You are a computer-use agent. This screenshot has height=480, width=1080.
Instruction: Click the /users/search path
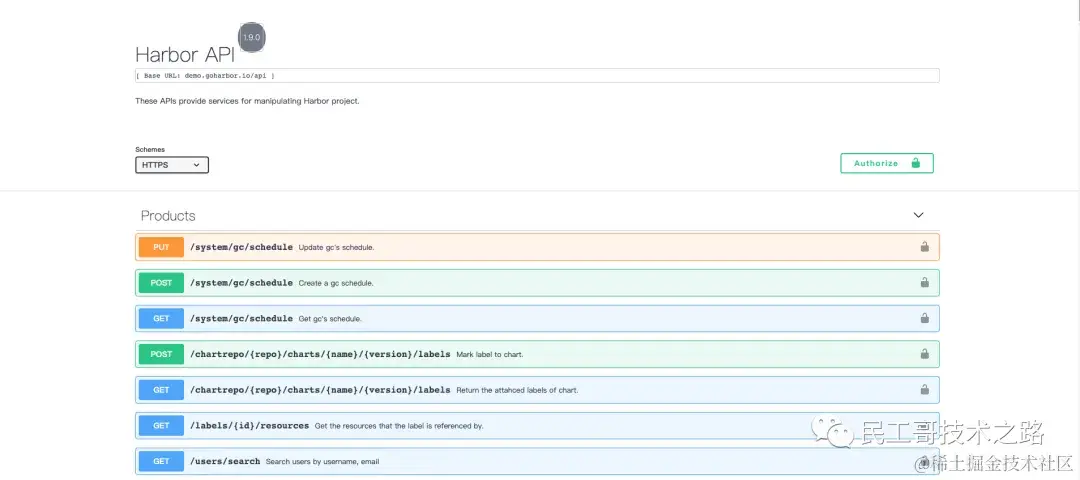pyautogui.click(x=225, y=461)
